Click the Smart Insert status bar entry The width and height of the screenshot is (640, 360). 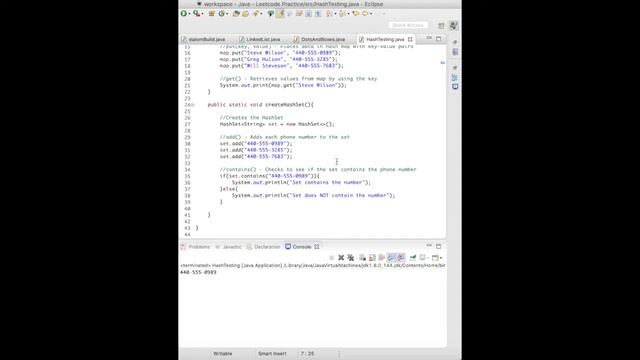[272, 354]
